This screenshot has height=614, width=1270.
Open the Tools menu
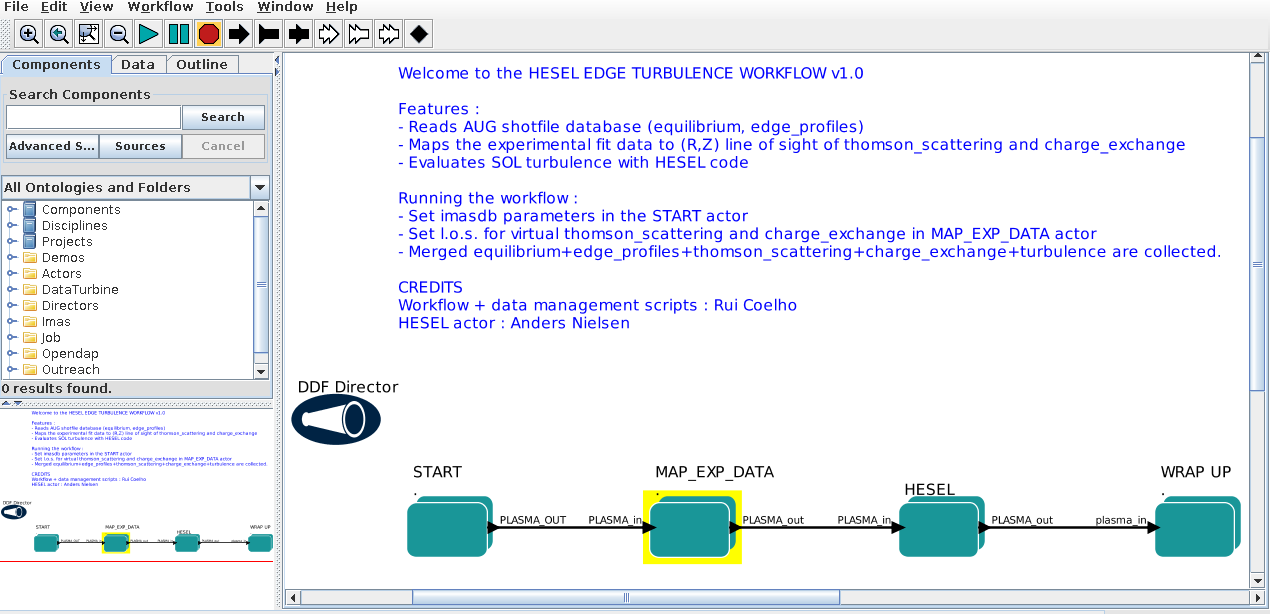tap(225, 7)
